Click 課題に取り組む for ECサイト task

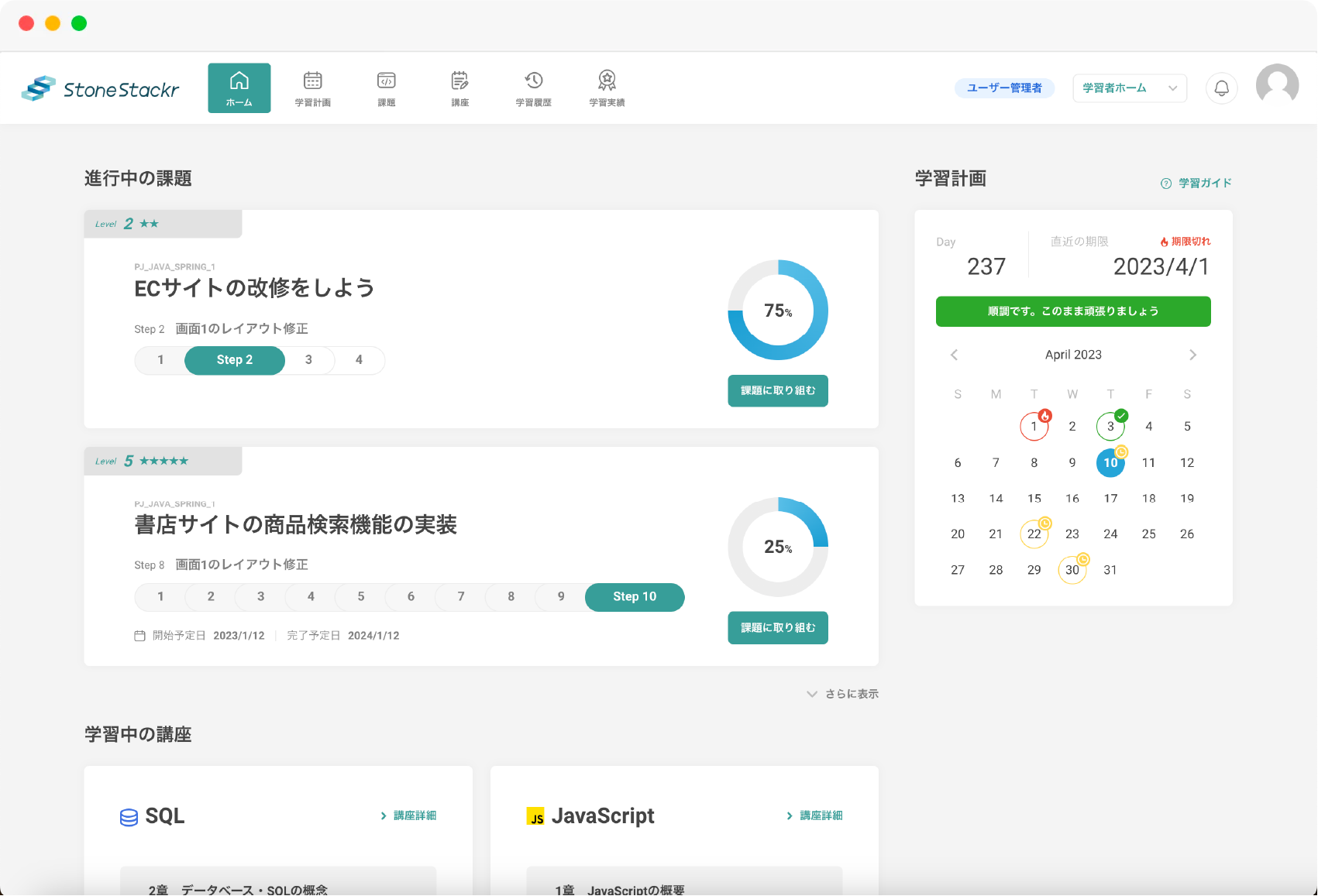point(778,391)
